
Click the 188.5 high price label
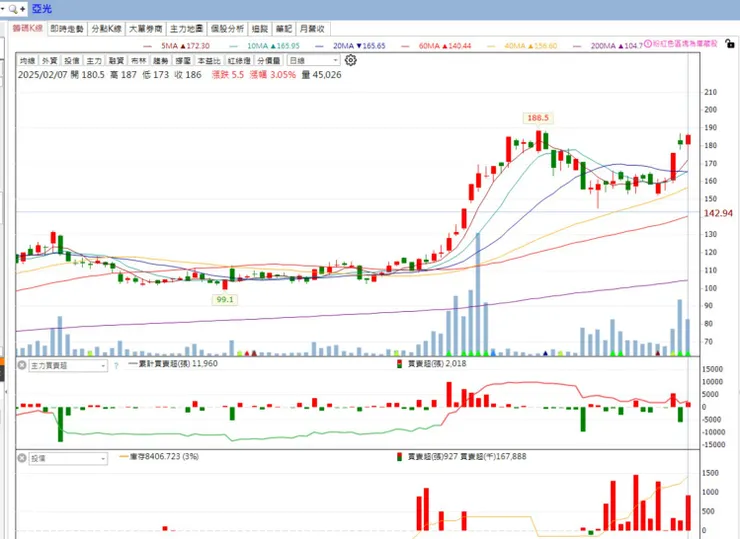click(x=538, y=118)
